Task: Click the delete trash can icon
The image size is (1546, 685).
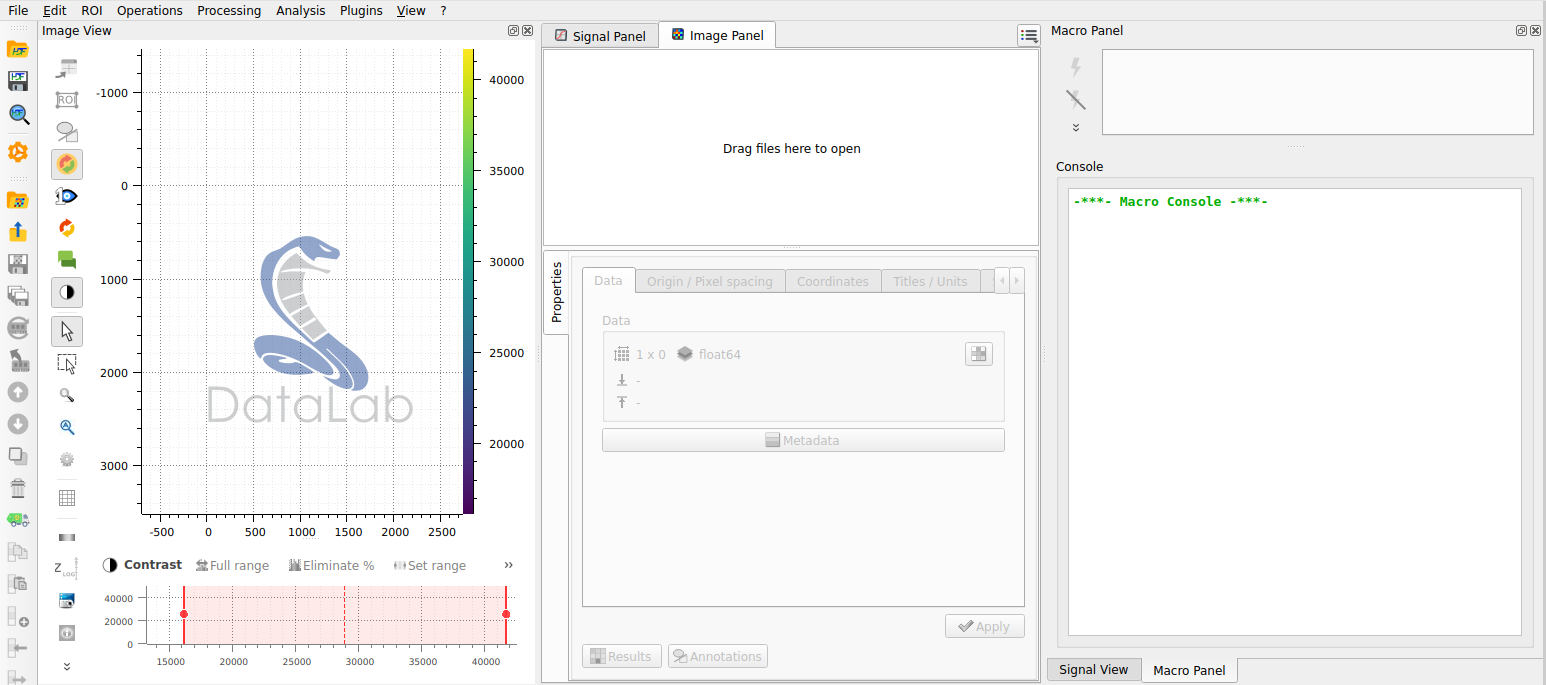Action: (18, 488)
